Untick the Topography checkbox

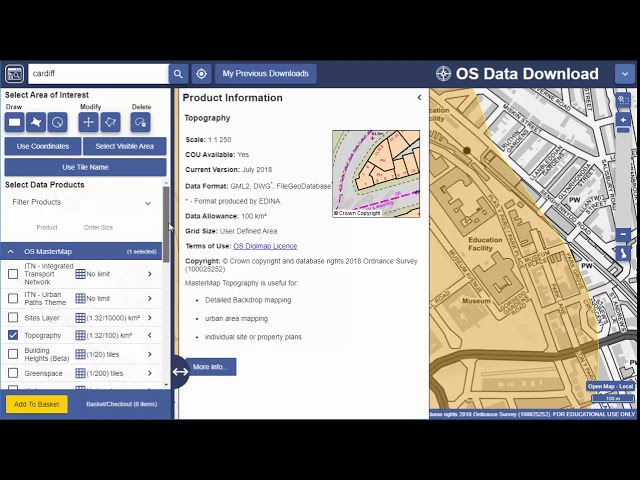13,335
